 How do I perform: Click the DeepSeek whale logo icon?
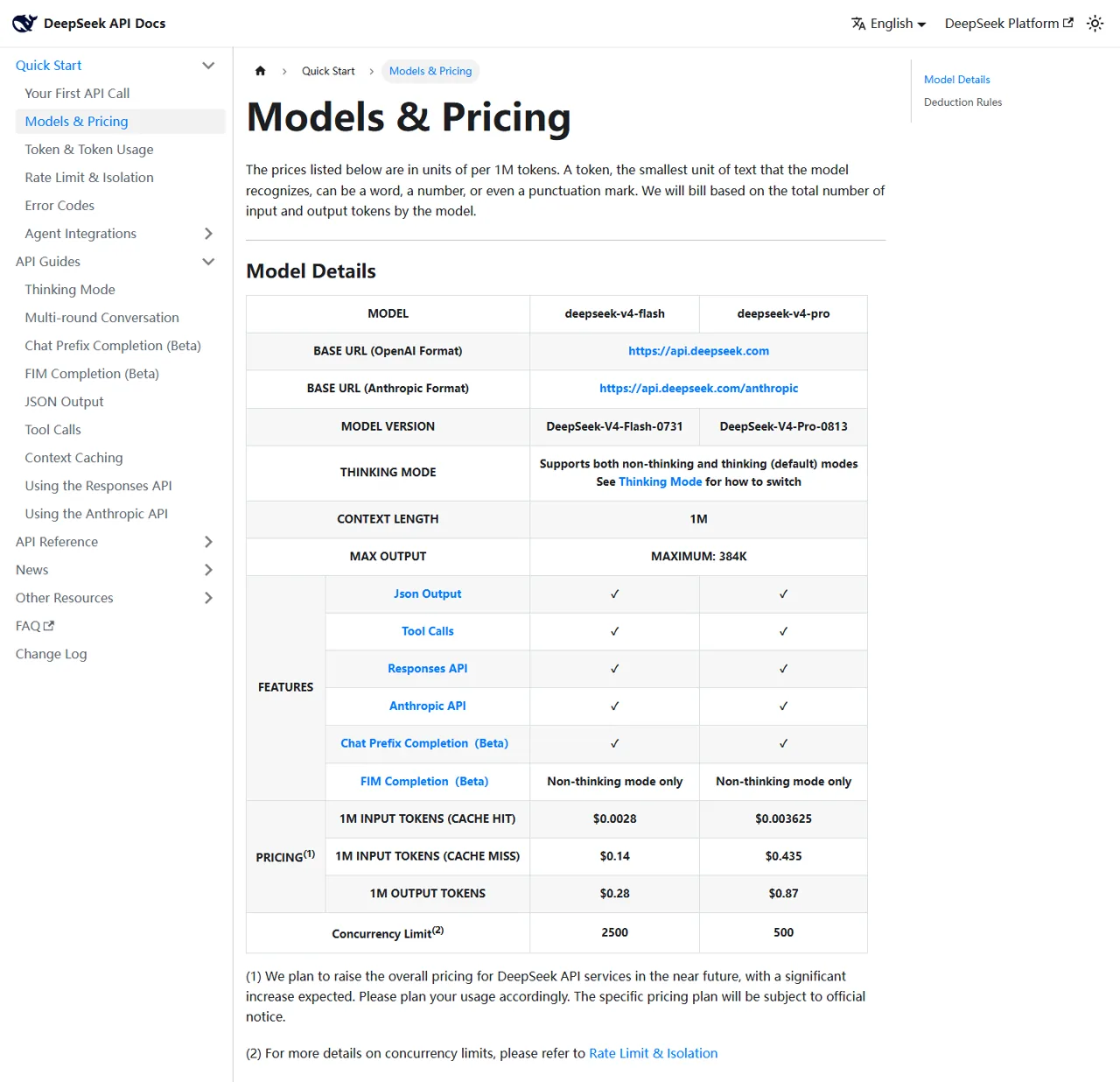click(x=24, y=24)
